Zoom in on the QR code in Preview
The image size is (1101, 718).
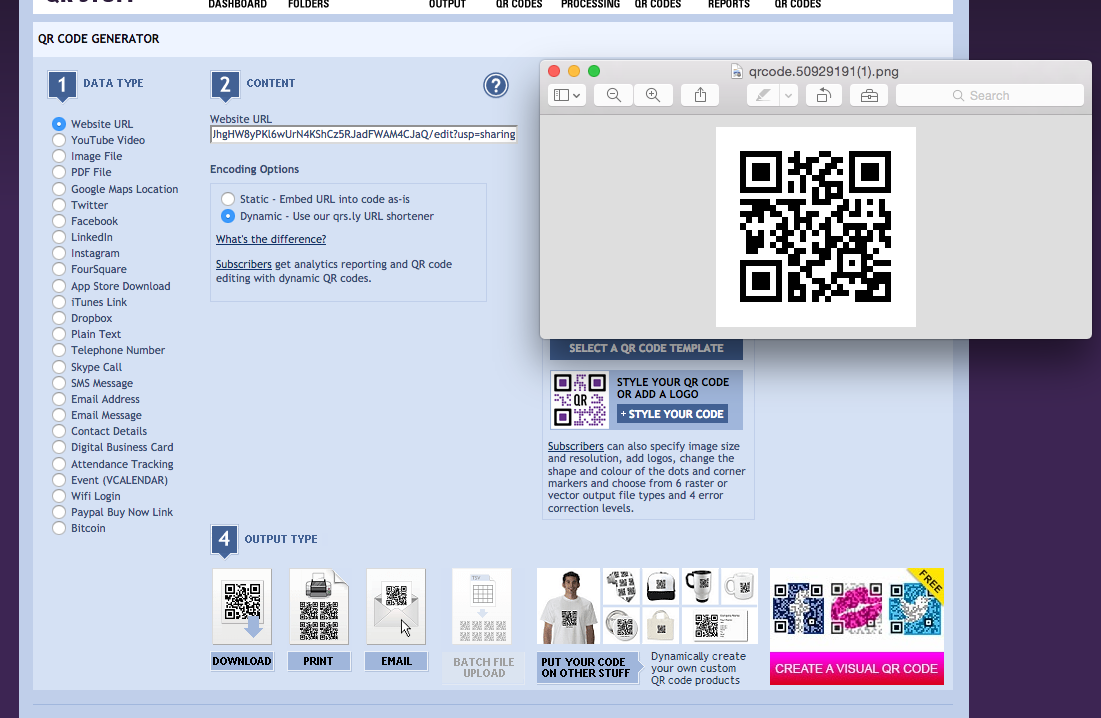pos(653,95)
